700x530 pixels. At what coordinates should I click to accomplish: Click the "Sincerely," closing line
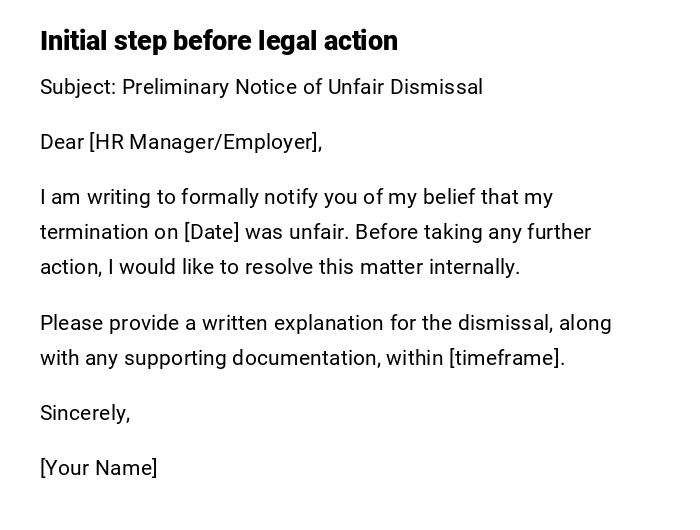pyautogui.click(x=85, y=413)
